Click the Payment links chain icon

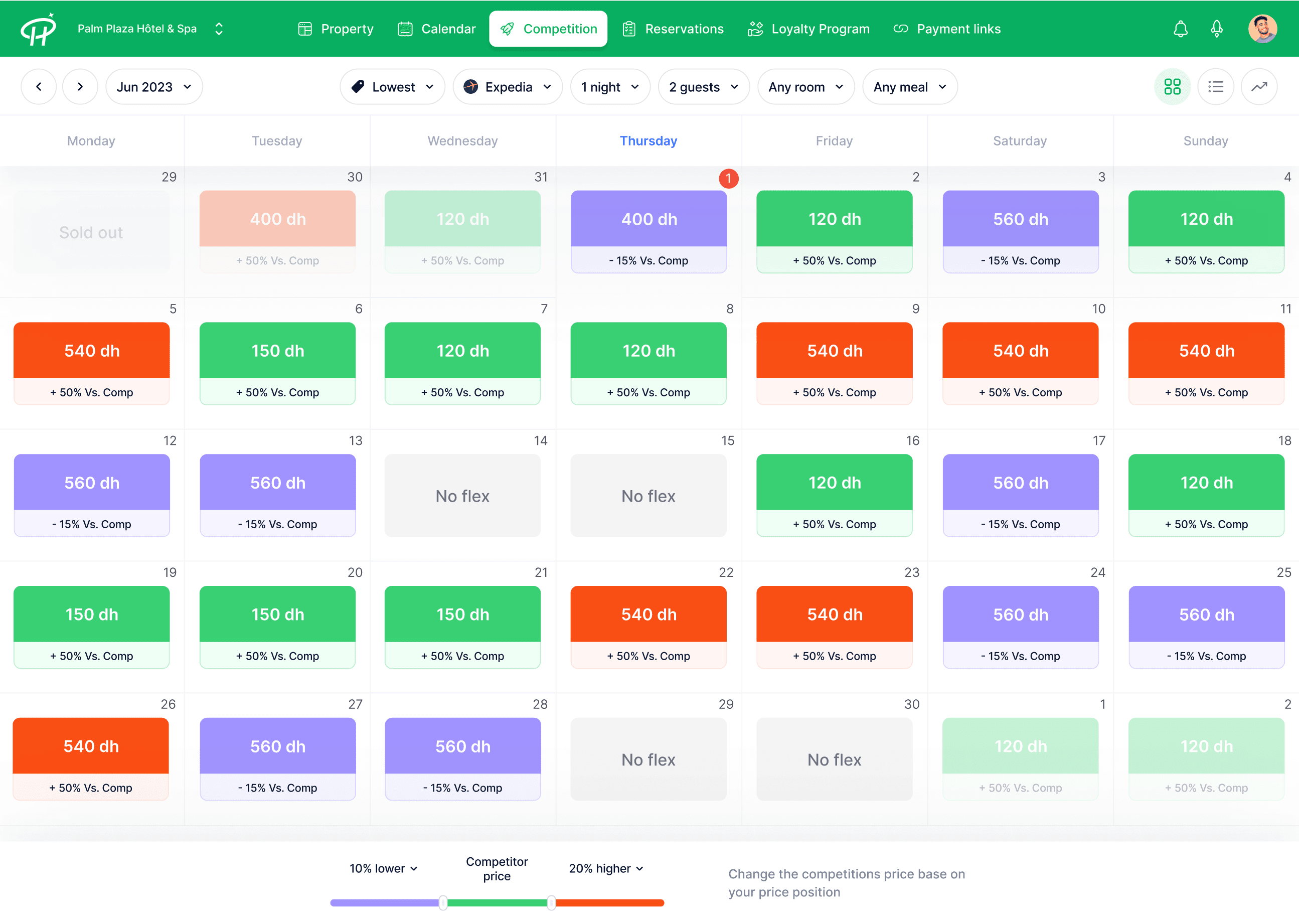[x=901, y=29]
